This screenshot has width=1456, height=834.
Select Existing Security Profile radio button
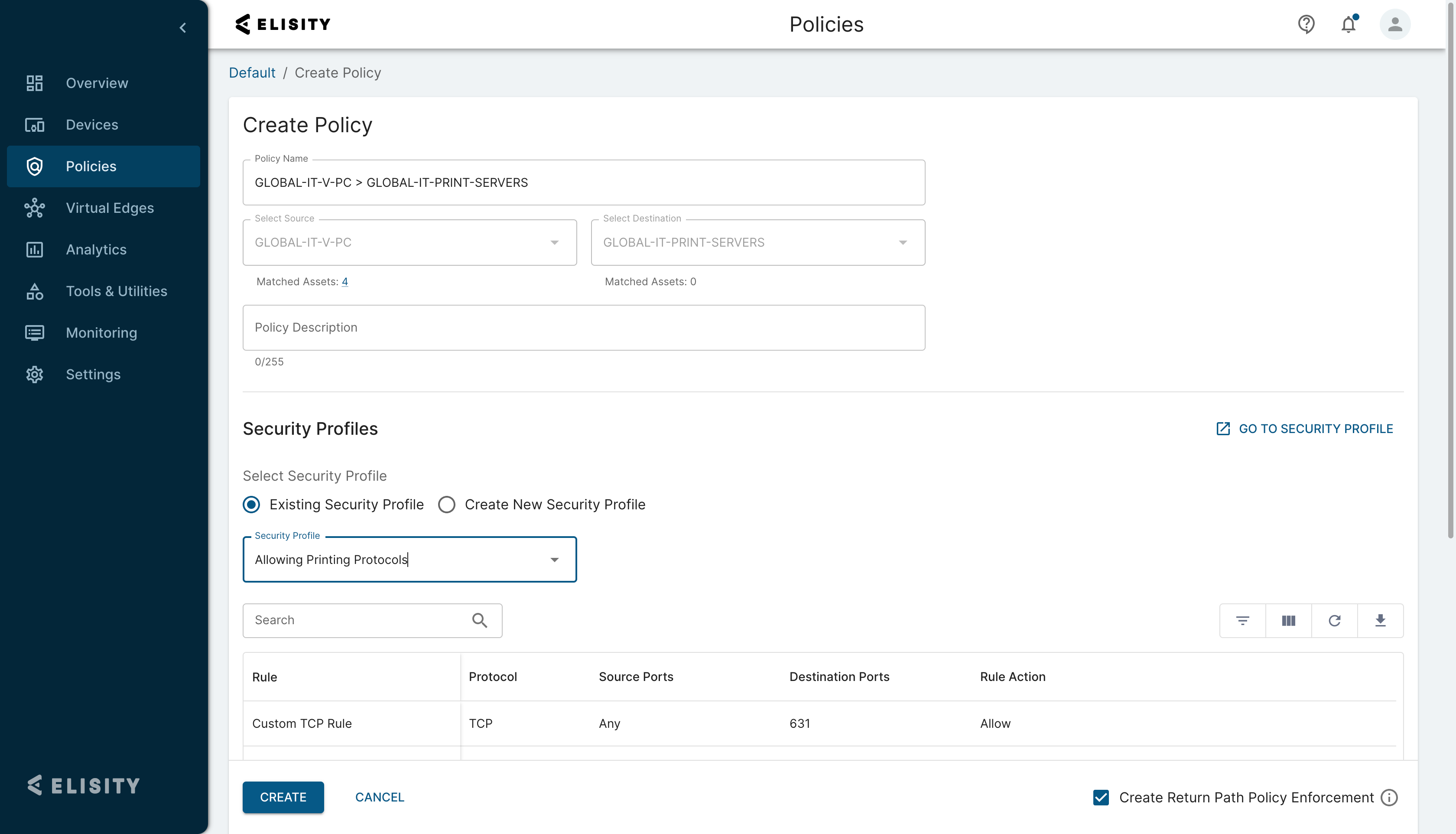pos(251,505)
